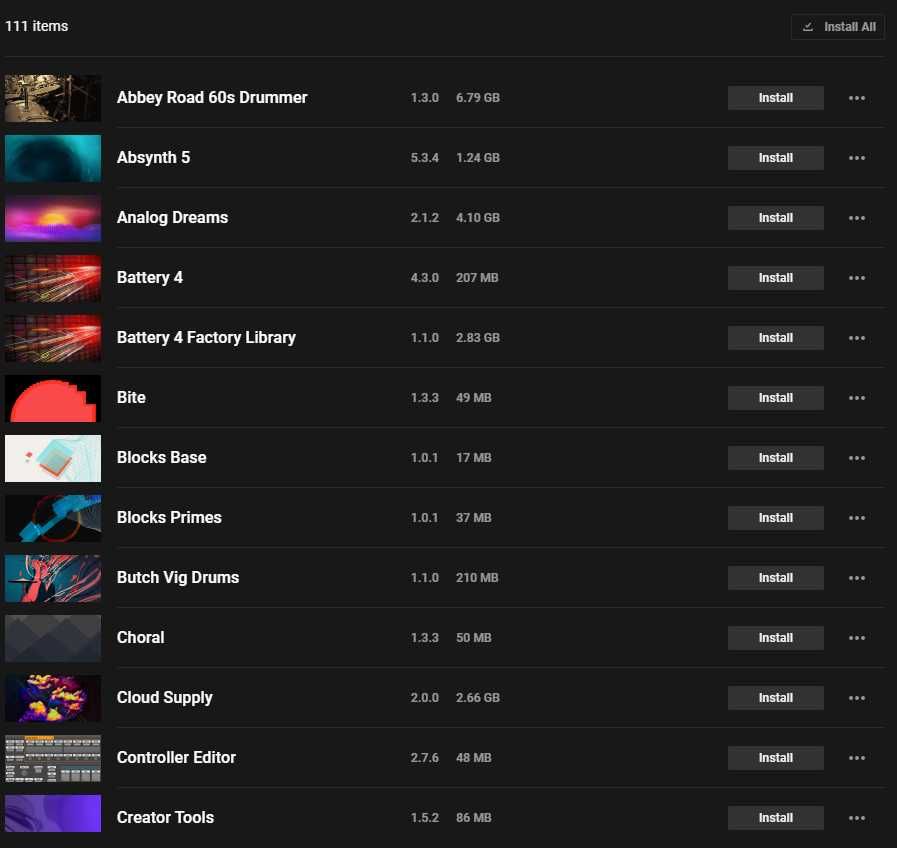Click the Analog Dreams sunset thumbnail

(x=53, y=218)
